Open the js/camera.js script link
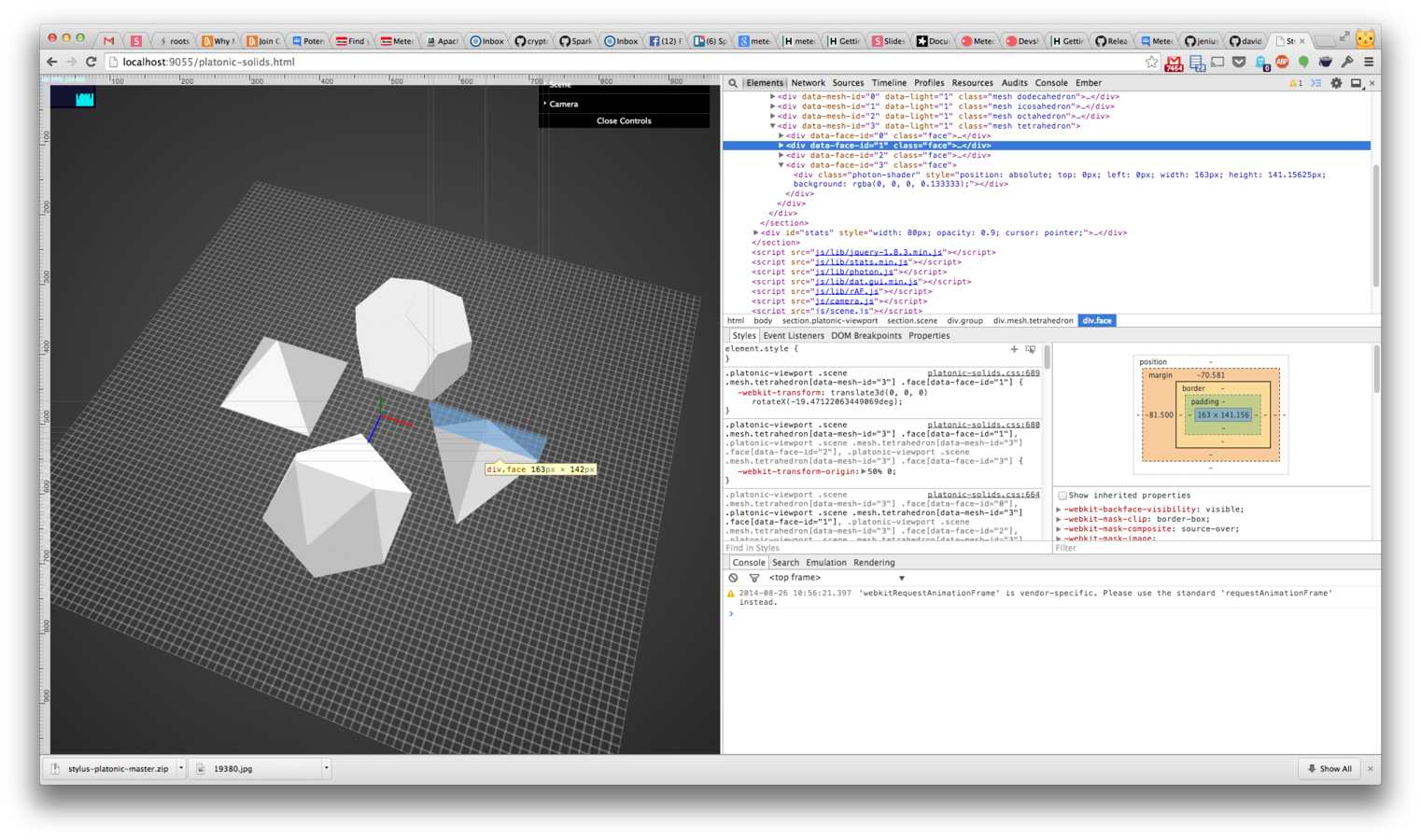The image size is (1421, 840). click(844, 301)
